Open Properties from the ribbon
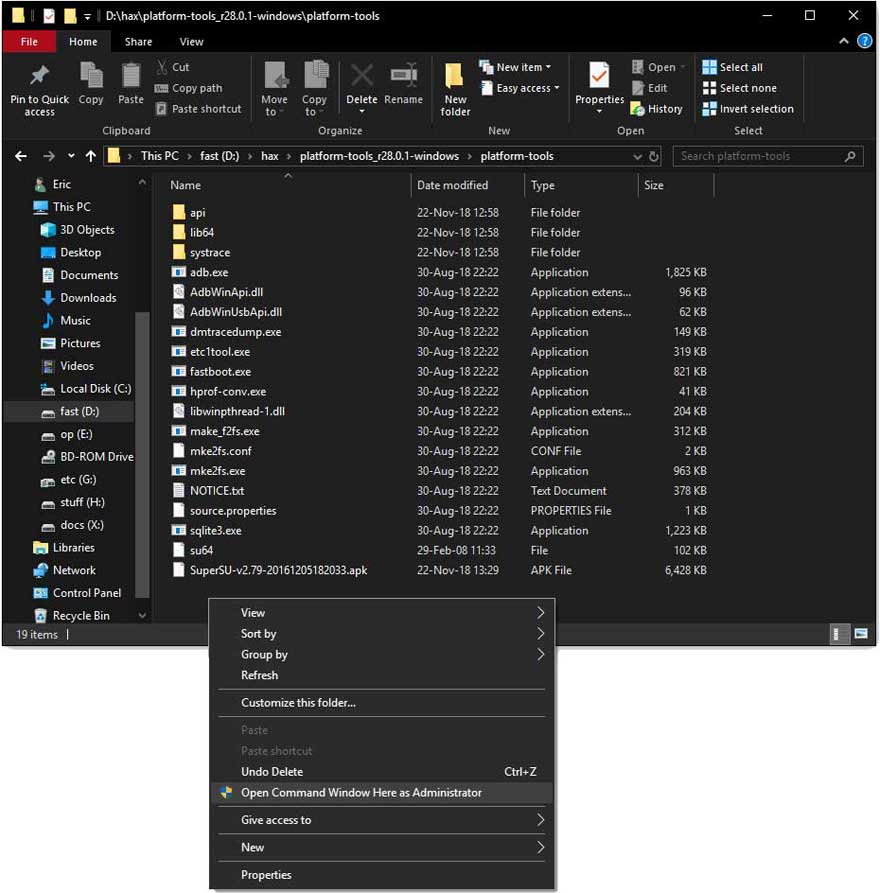Viewport: 880px width, 893px height. pos(599,87)
